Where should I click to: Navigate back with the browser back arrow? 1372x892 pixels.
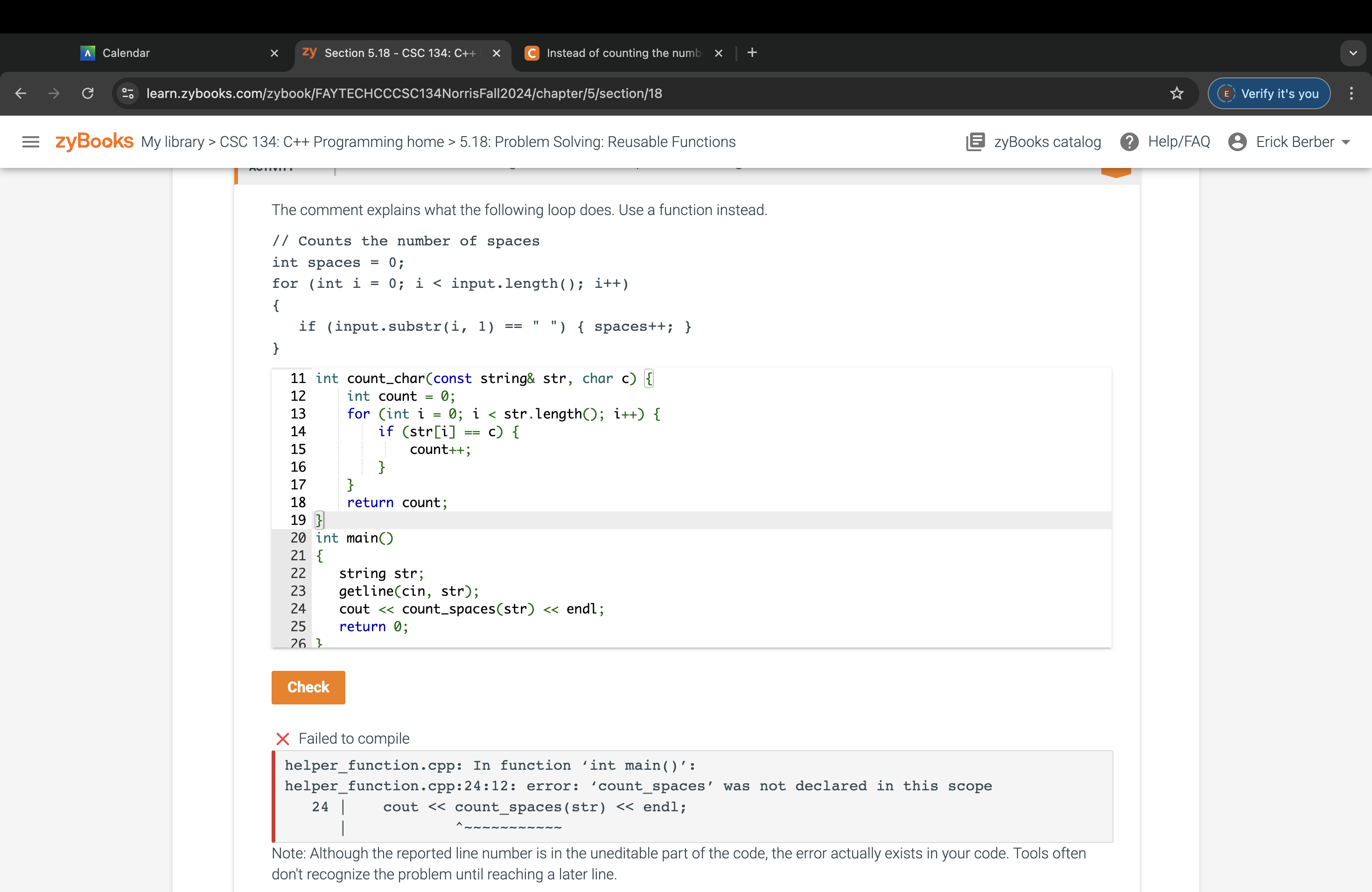tap(21, 93)
